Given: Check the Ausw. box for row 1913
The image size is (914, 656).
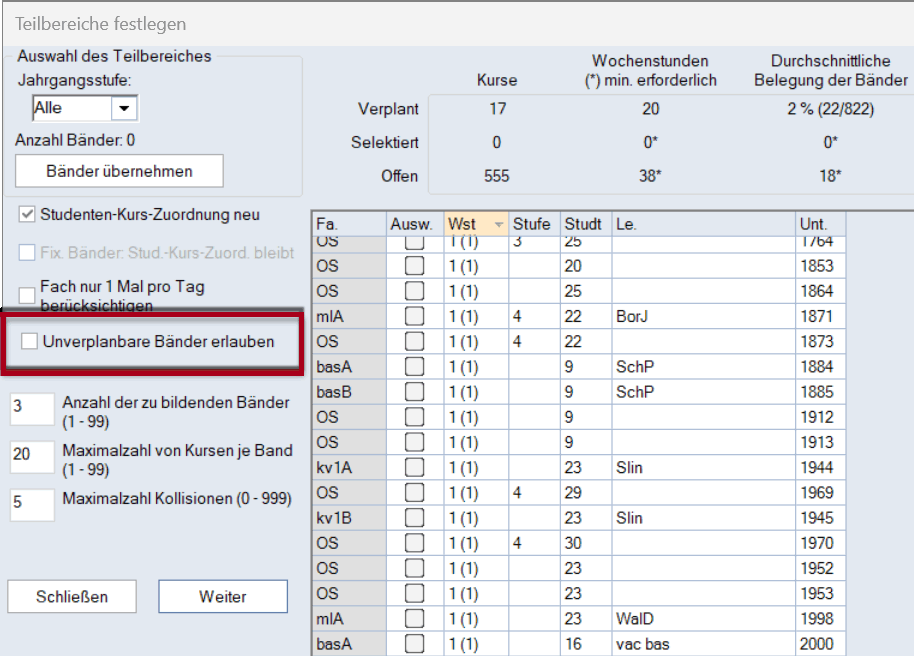Looking at the screenshot, I should (414, 442).
